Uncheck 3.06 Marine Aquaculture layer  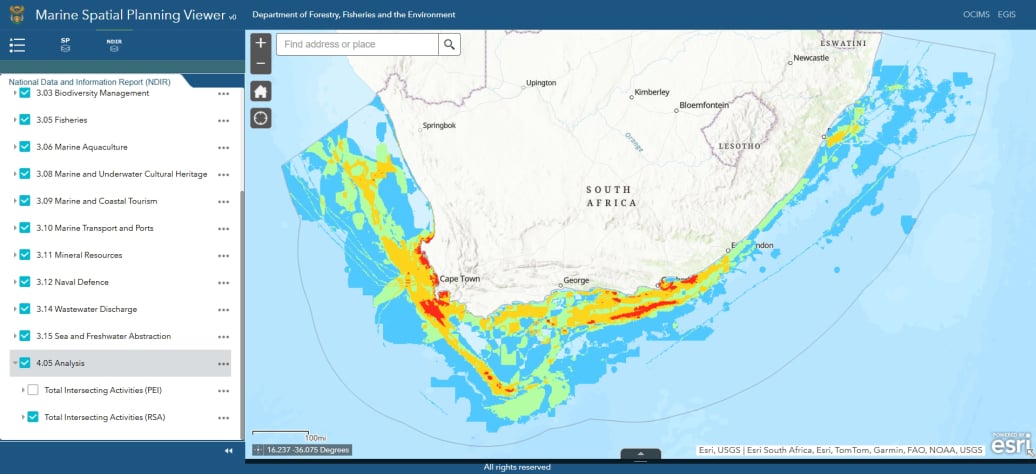25,147
